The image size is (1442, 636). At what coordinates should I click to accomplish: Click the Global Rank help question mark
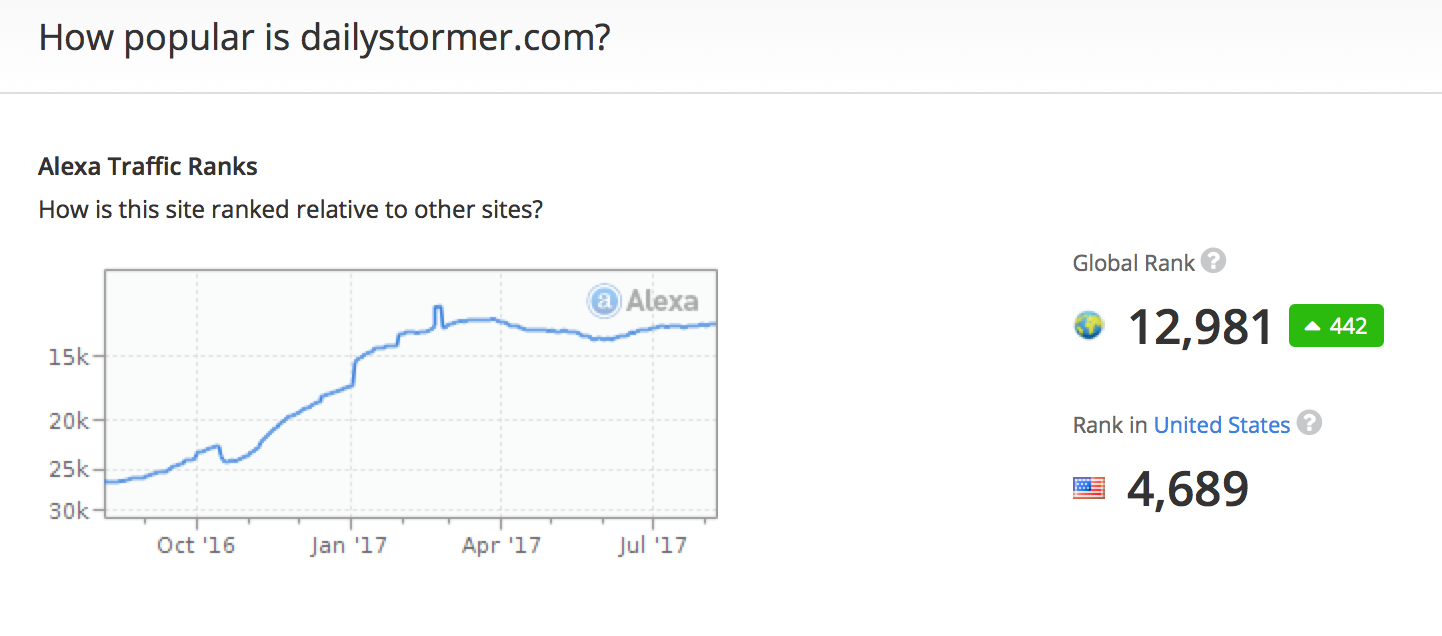point(1214,262)
